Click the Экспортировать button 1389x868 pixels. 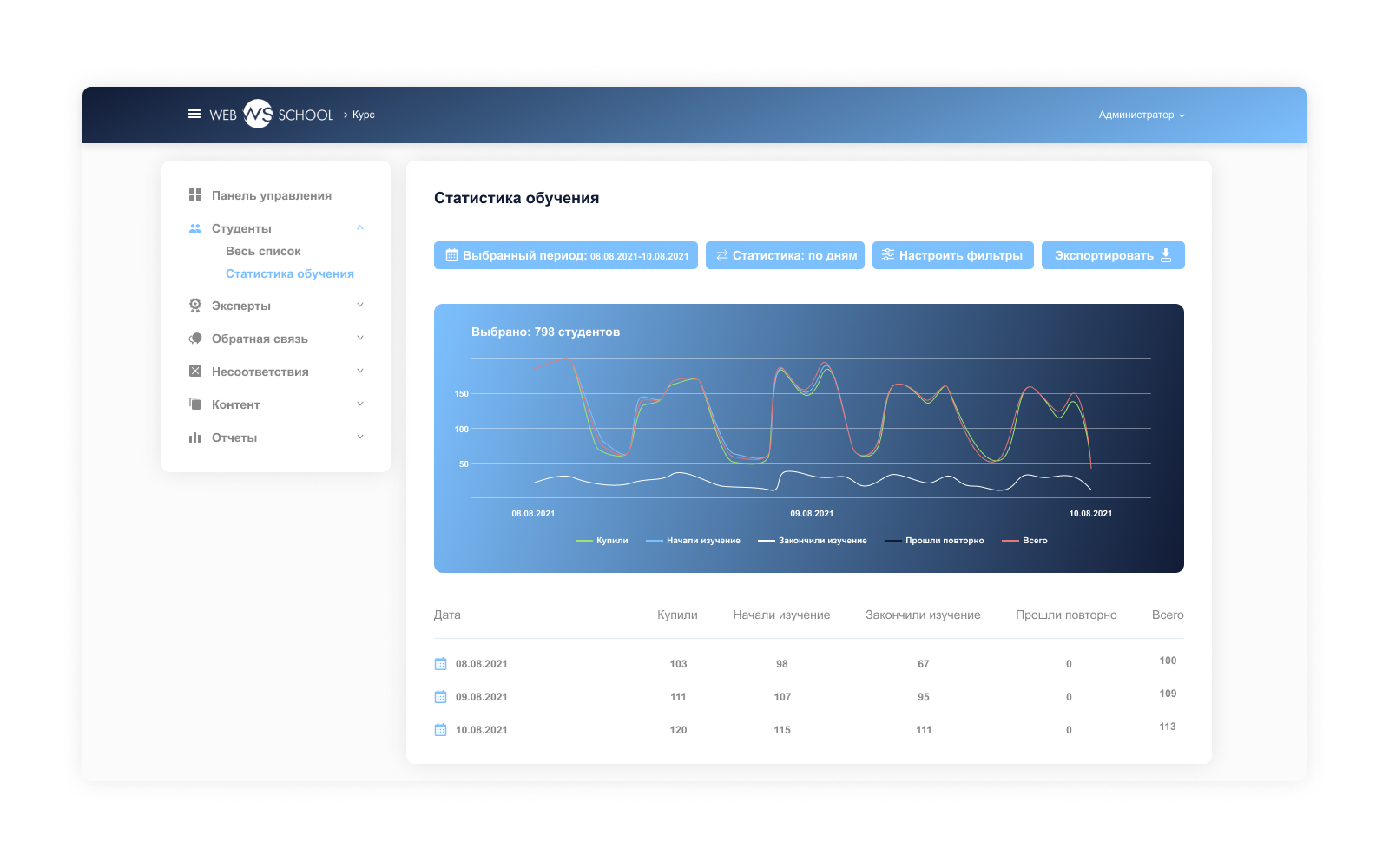click(1113, 255)
